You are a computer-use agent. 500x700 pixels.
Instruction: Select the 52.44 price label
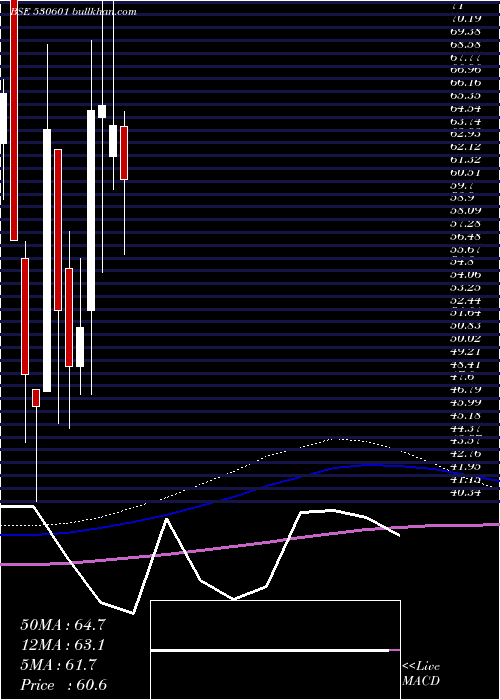pyautogui.click(x=465, y=301)
